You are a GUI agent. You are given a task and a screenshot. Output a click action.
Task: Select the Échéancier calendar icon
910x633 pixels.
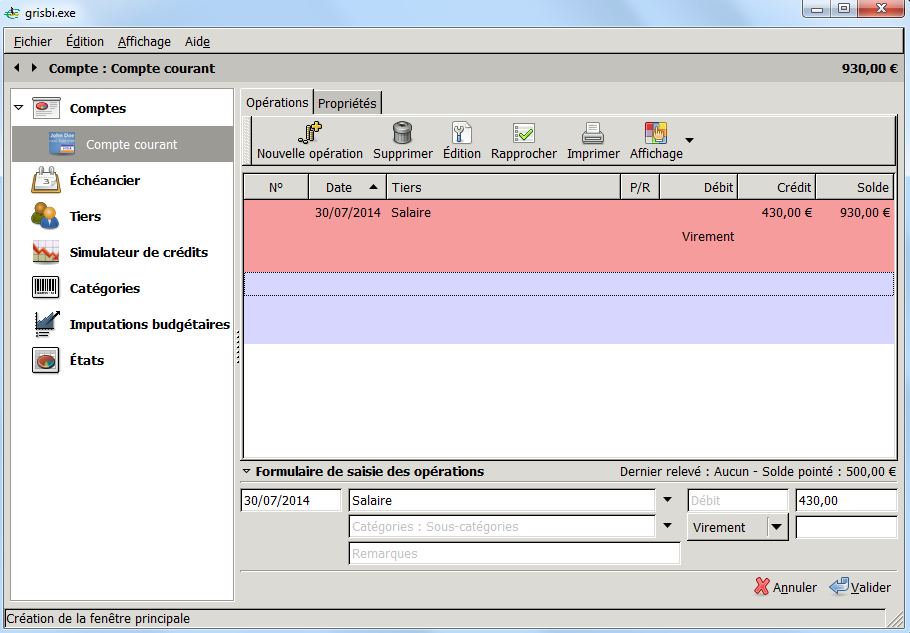click(44, 180)
